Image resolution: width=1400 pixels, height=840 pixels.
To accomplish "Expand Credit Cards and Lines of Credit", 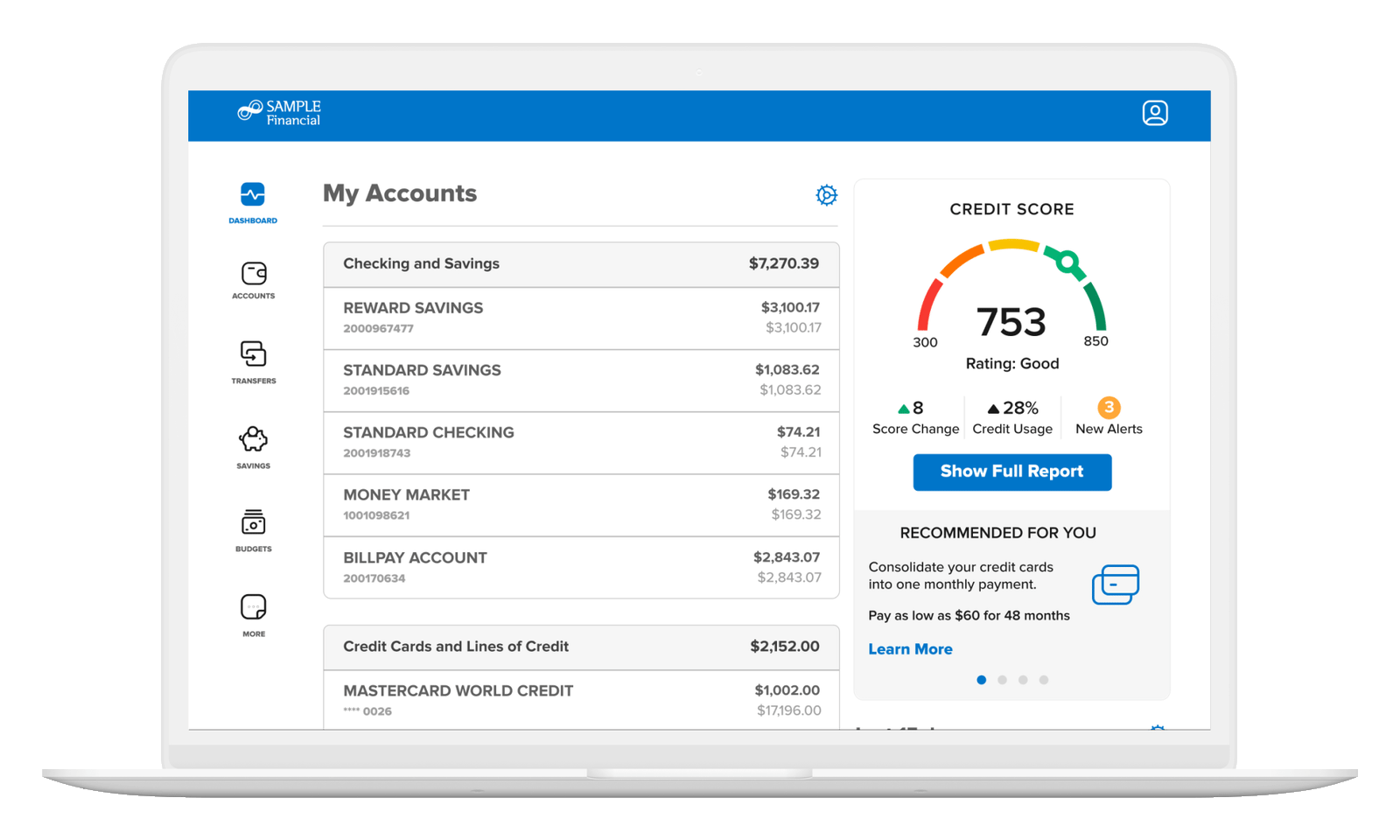I will point(581,647).
